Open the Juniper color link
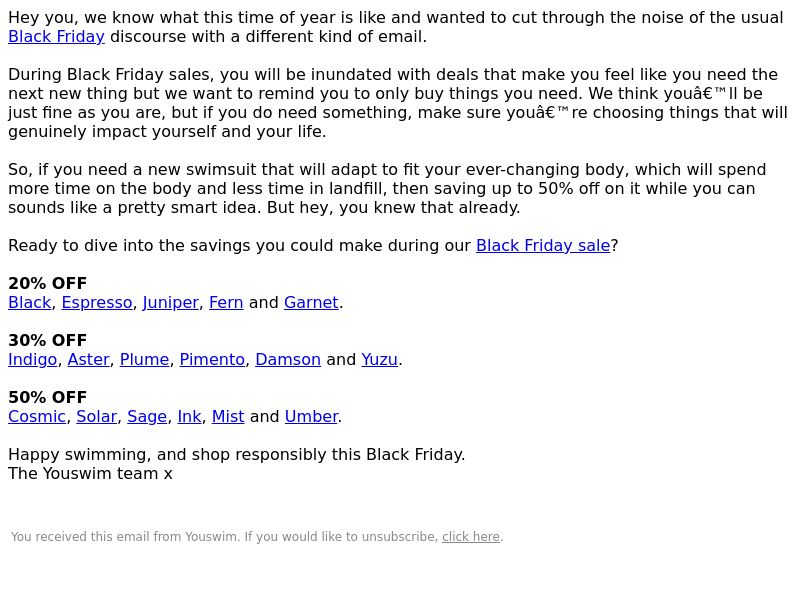Screen dimensions: 800x600 coord(170,303)
